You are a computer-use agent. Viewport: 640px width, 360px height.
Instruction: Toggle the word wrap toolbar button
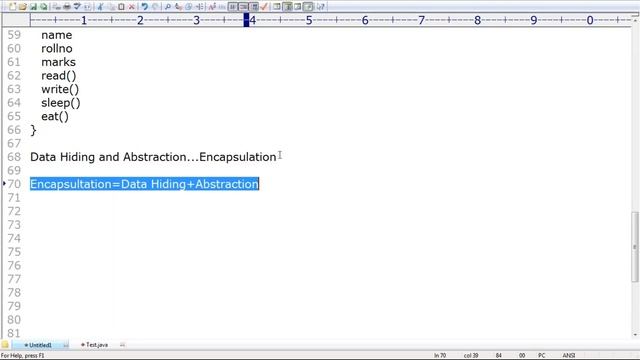pyautogui.click(x=232, y=7)
